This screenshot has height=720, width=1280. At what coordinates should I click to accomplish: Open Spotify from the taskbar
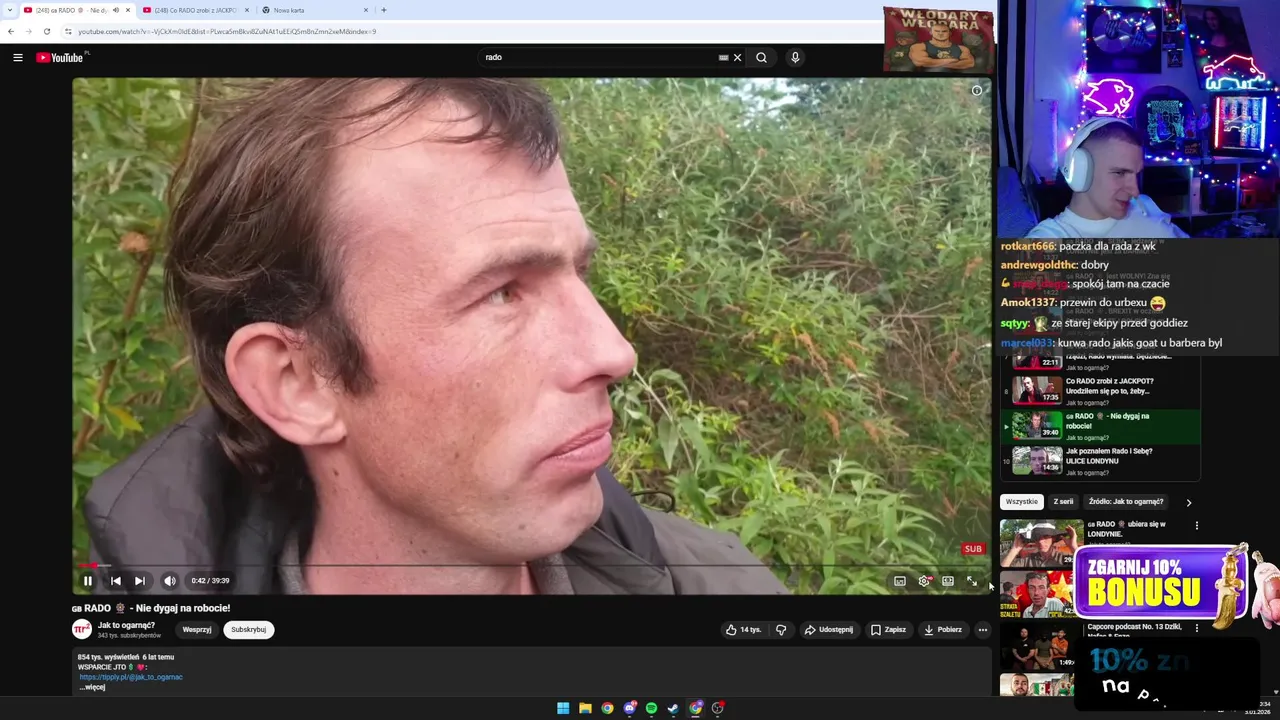[651, 708]
